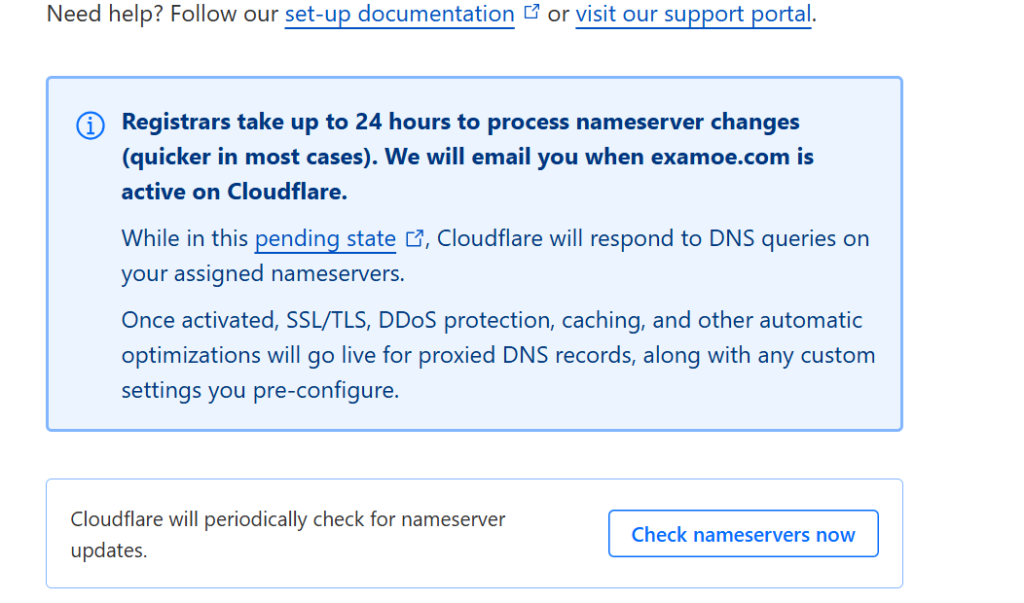This screenshot has width=1024, height=603.
Task: Click 'settings you pre-configure' text
Action: tap(260, 390)
